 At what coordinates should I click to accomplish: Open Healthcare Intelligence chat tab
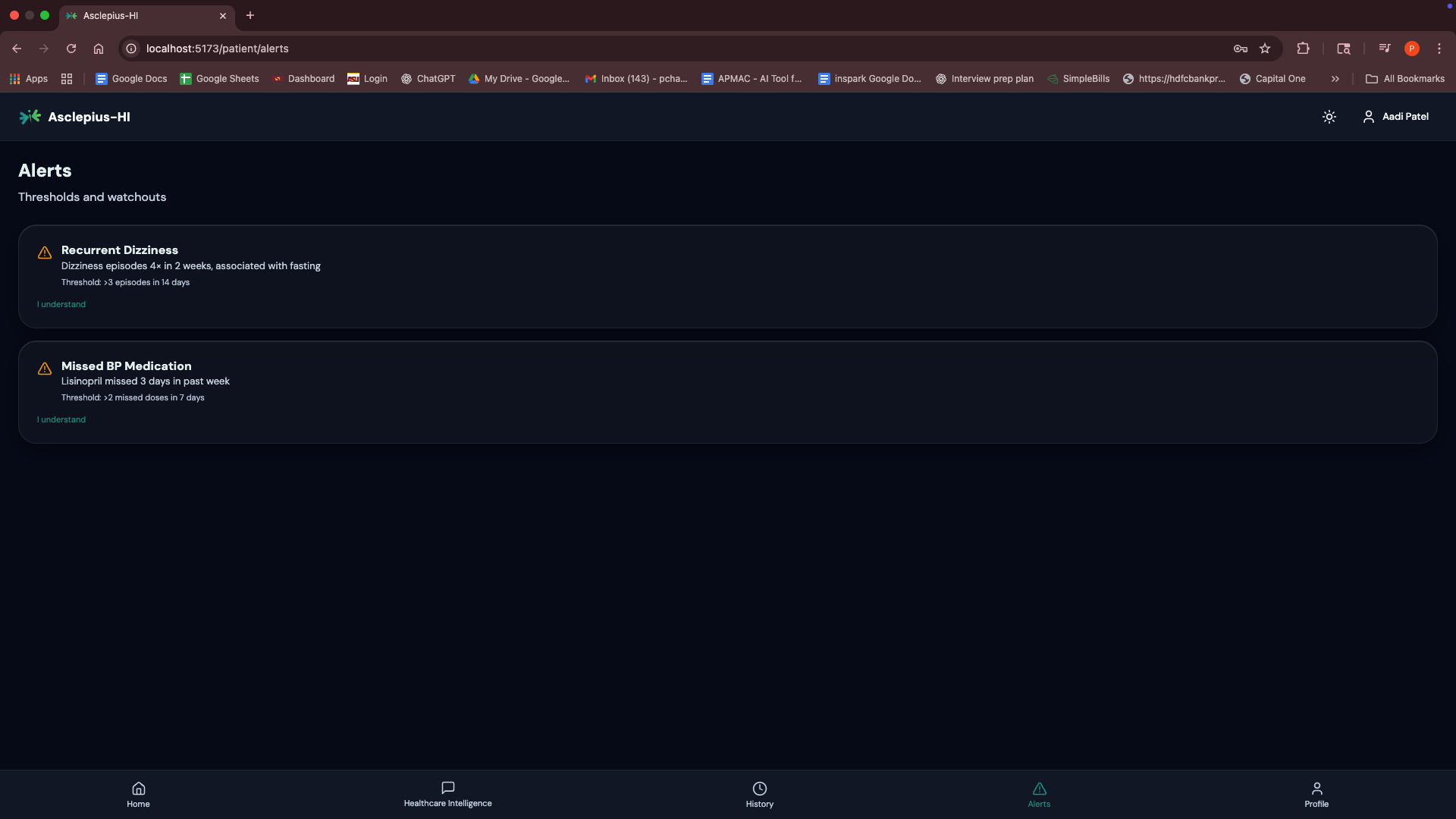[447, 794]
